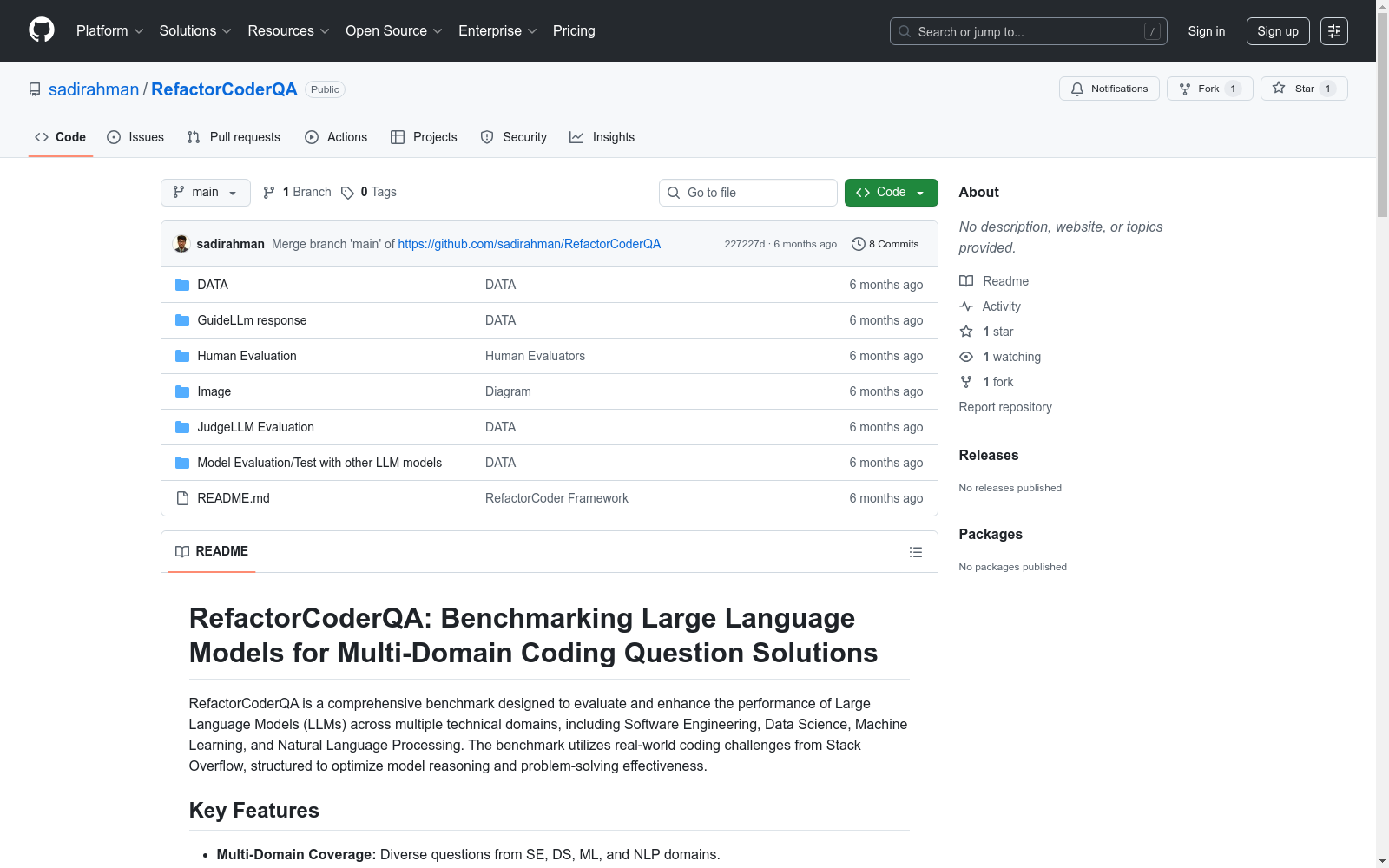Open the Model Evaluation/Test with other LLM models folder

click(x=319, y=463)
